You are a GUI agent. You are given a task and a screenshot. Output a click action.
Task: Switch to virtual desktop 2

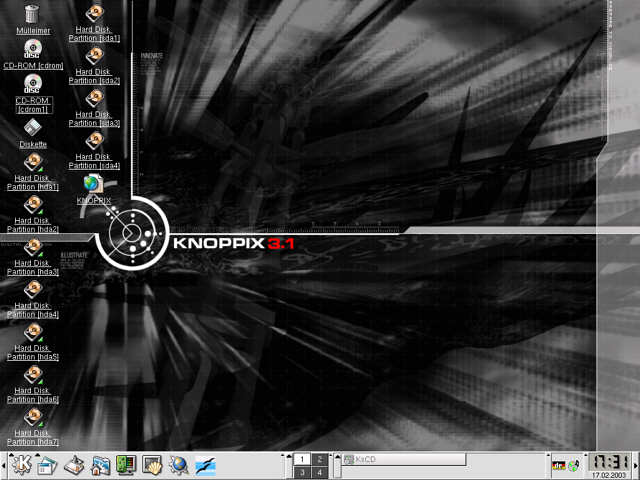pos(320,459)
